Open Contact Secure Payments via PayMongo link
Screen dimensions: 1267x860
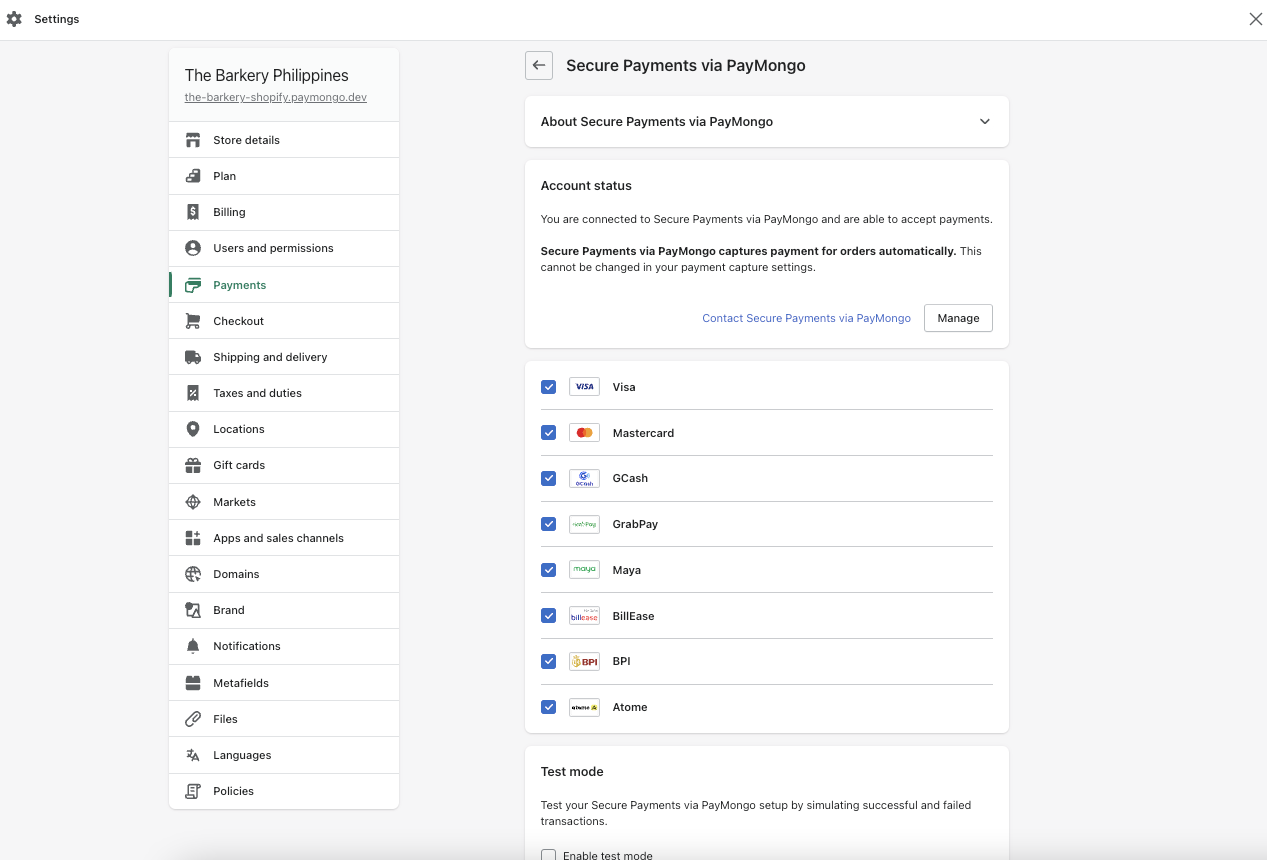806,318
